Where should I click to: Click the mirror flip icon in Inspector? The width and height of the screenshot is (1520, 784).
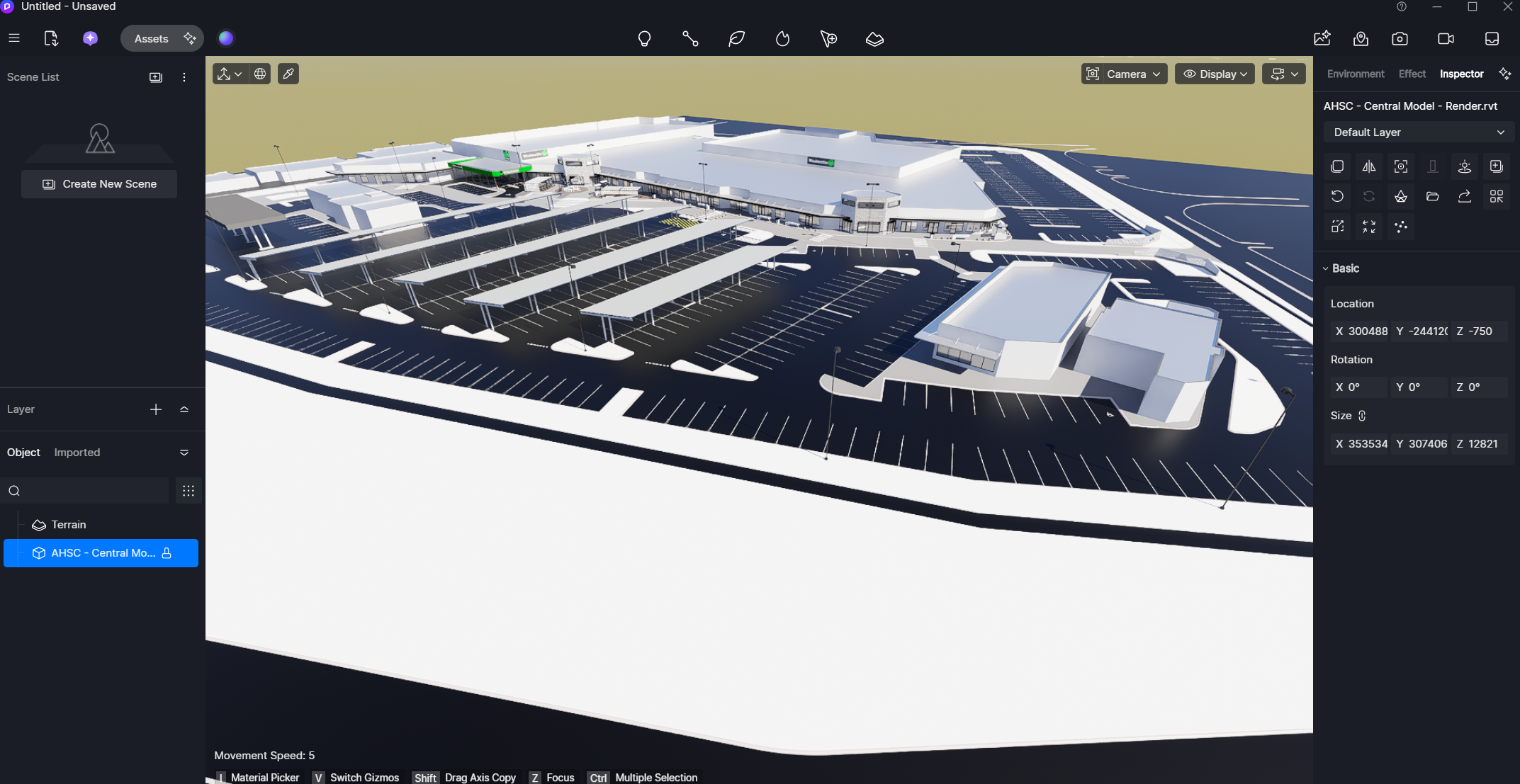click(x=1369, y=166)
